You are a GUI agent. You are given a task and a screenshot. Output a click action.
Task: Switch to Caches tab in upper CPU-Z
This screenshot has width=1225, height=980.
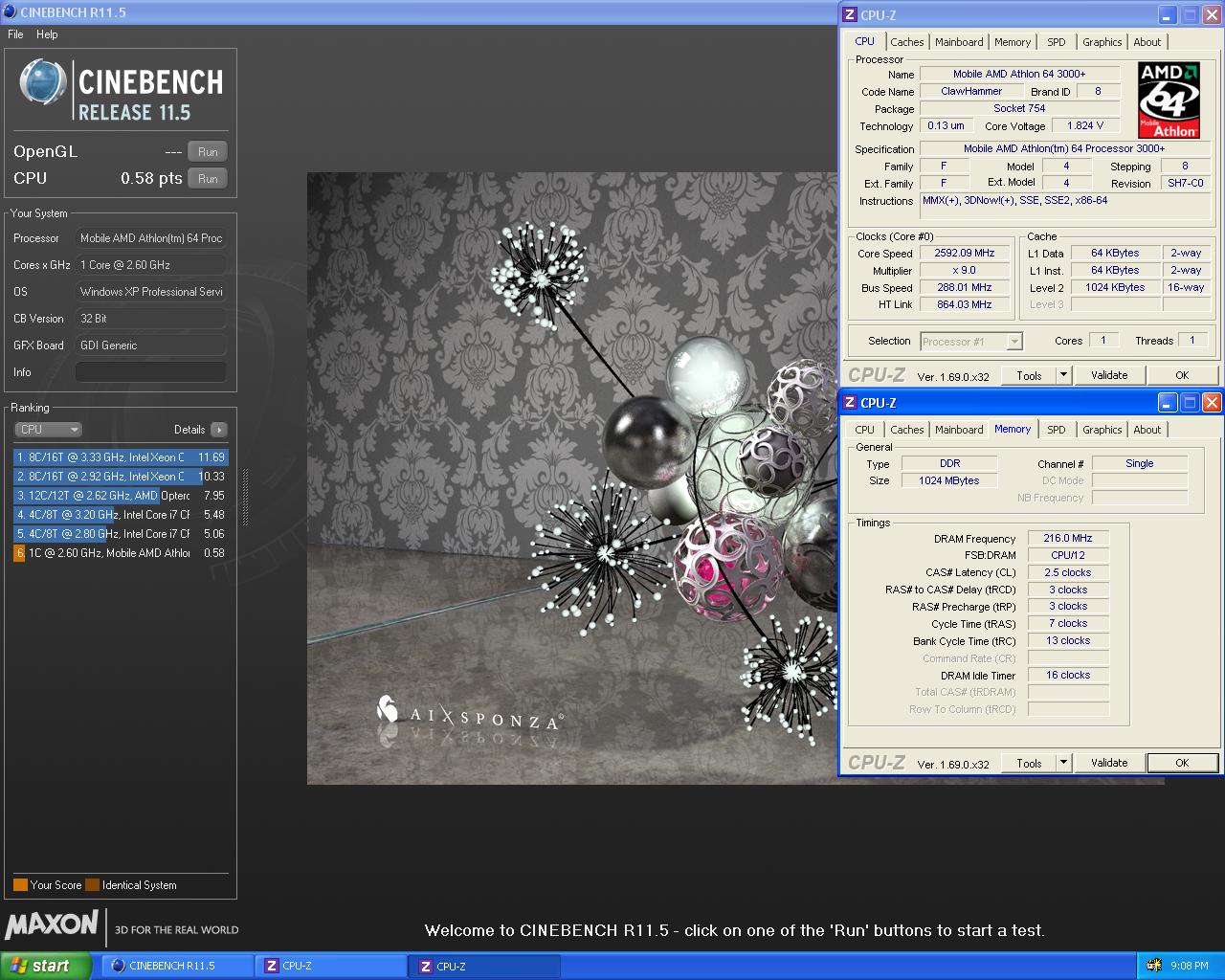point(906,42)
